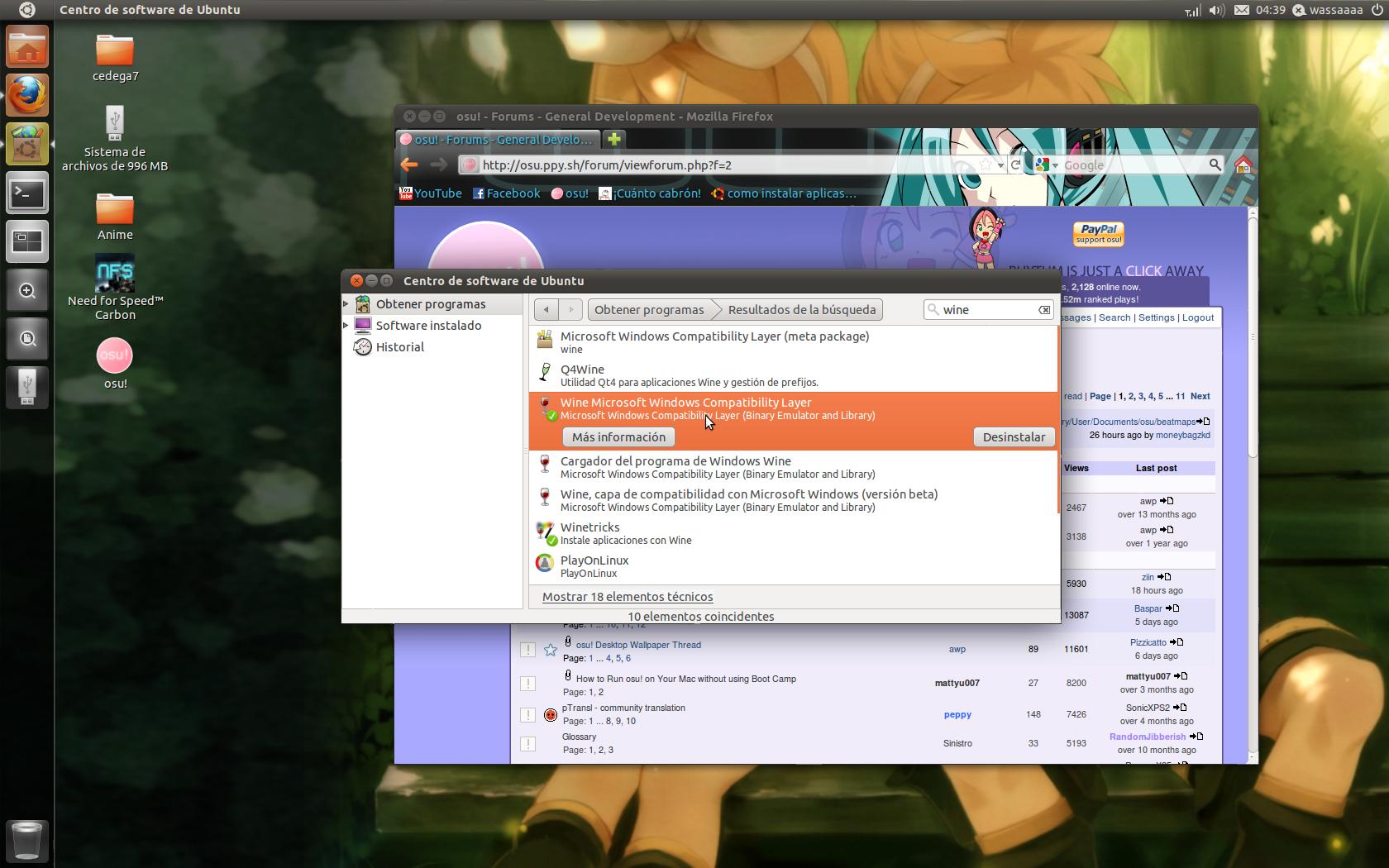Open the clock showing 04:39
This screenshot has height=868, width=1389.
[x=1270, y=10]
